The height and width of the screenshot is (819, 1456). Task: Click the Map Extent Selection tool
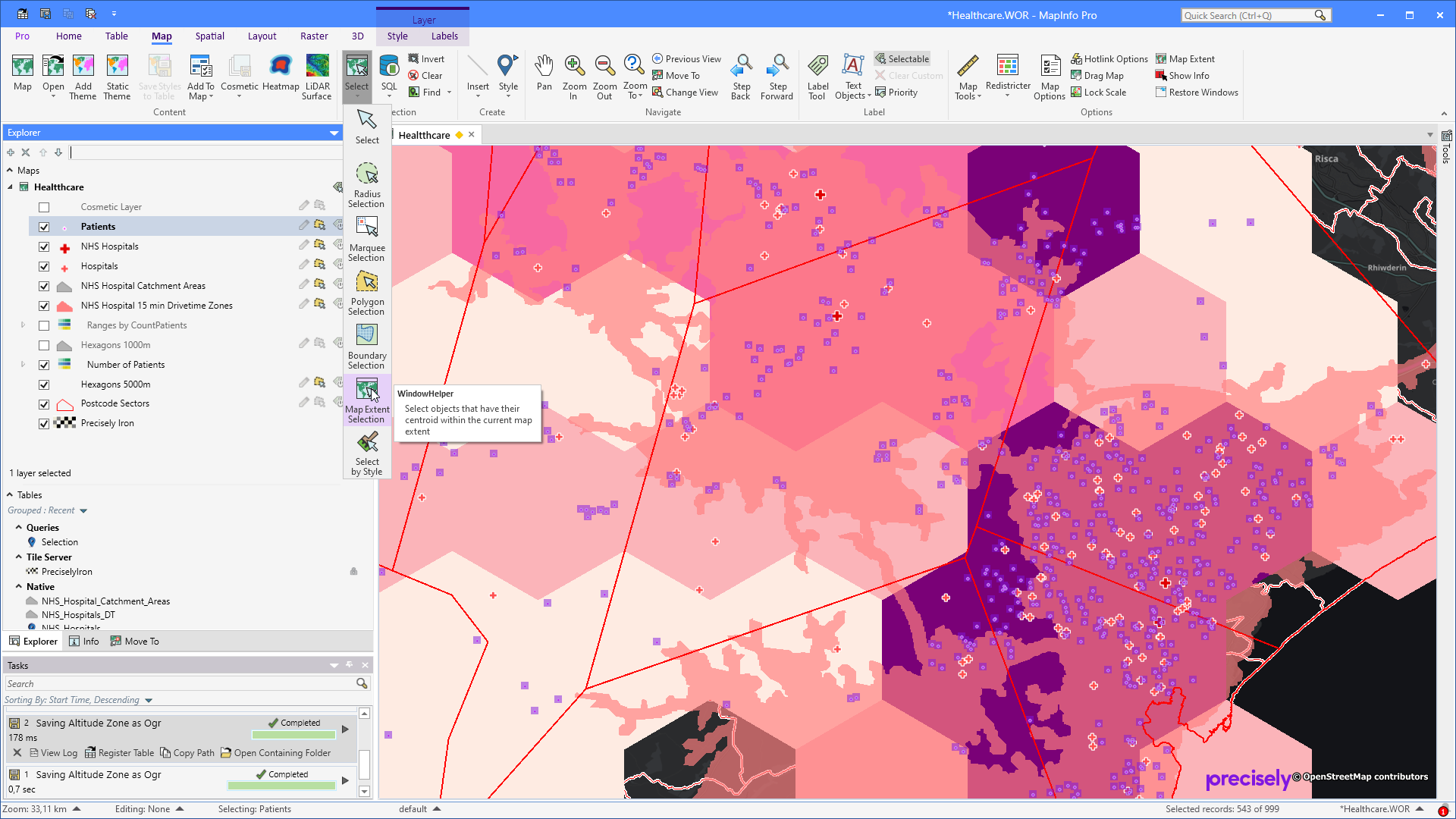click(x=367, y=400)
